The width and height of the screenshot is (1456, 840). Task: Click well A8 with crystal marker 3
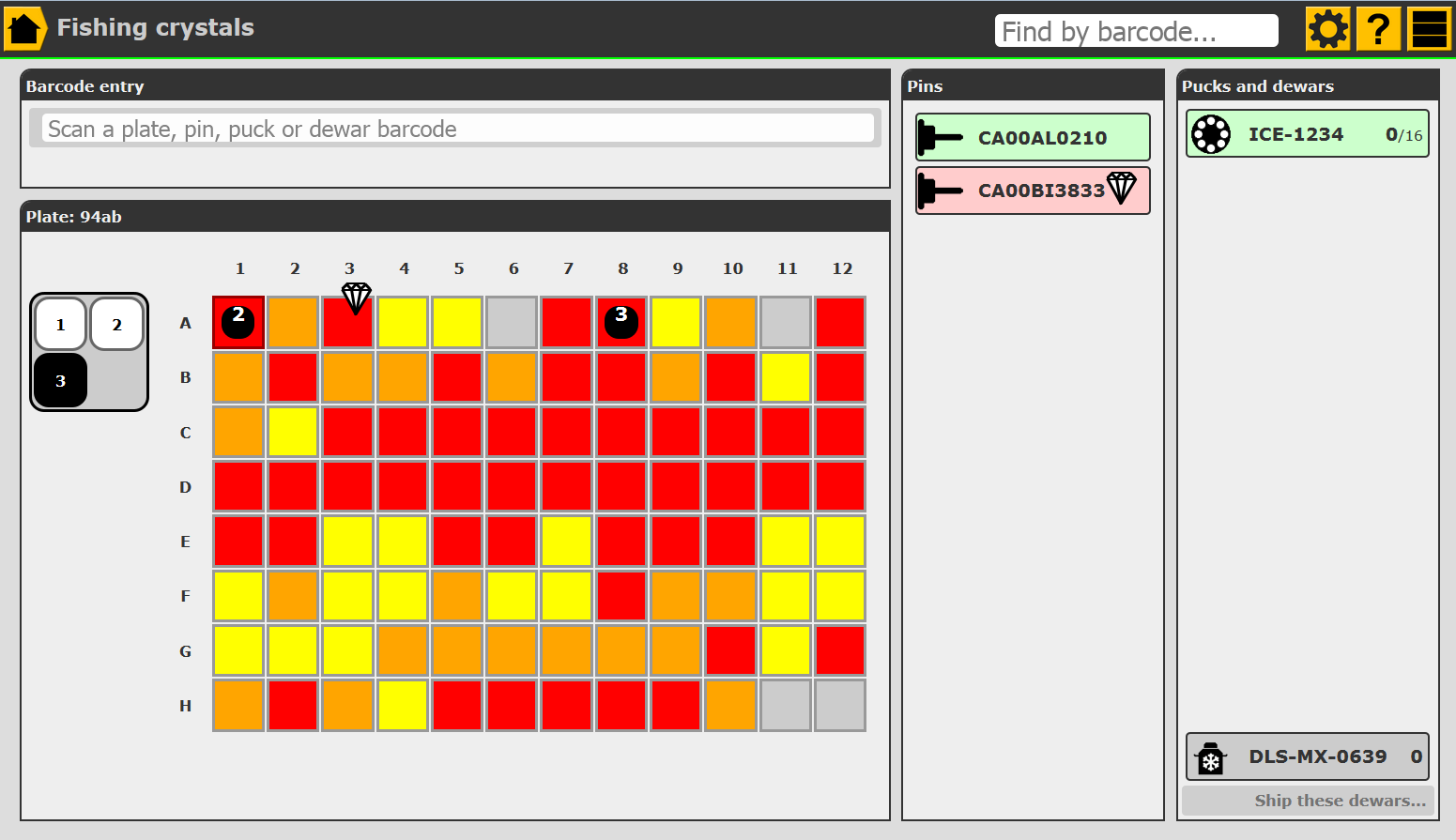[x=621, y=323]
